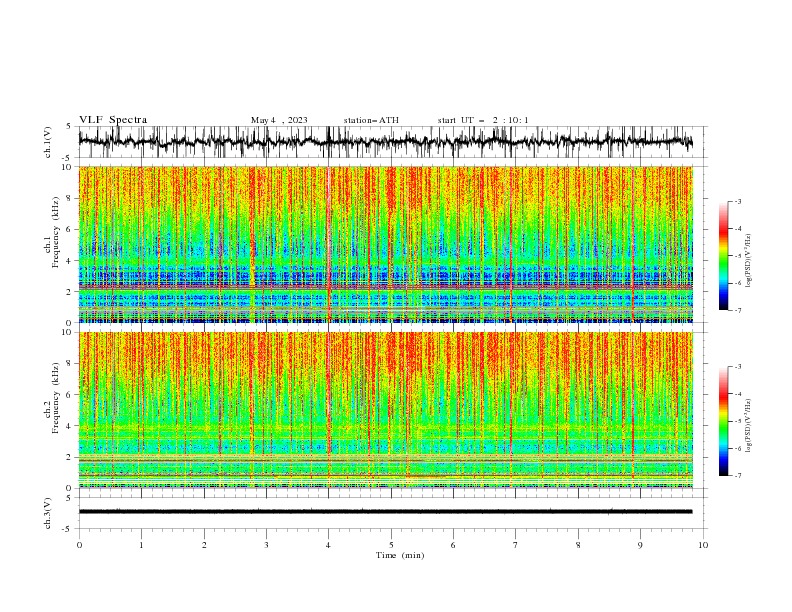This screenshot has width=792, height=612.
Task: Click time axis tick label "10"
Action: click(x=703, y=545)
